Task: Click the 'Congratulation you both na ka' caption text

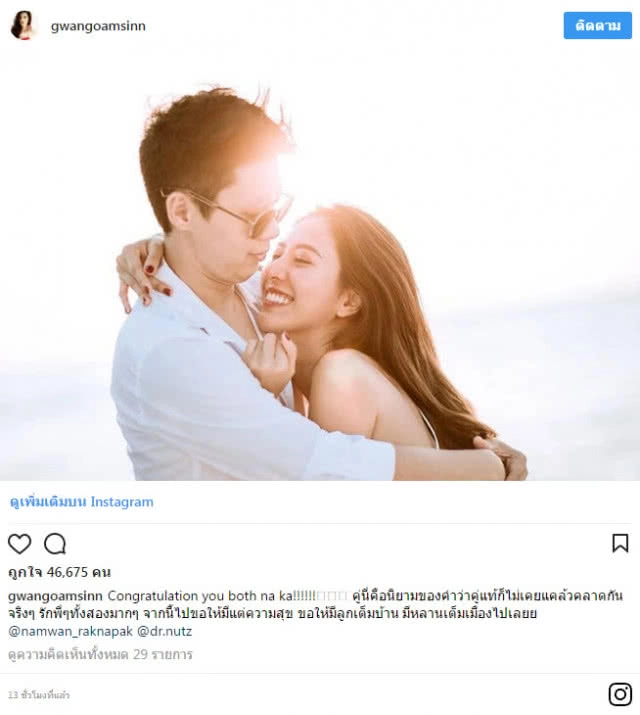Action: click(200, 596)
